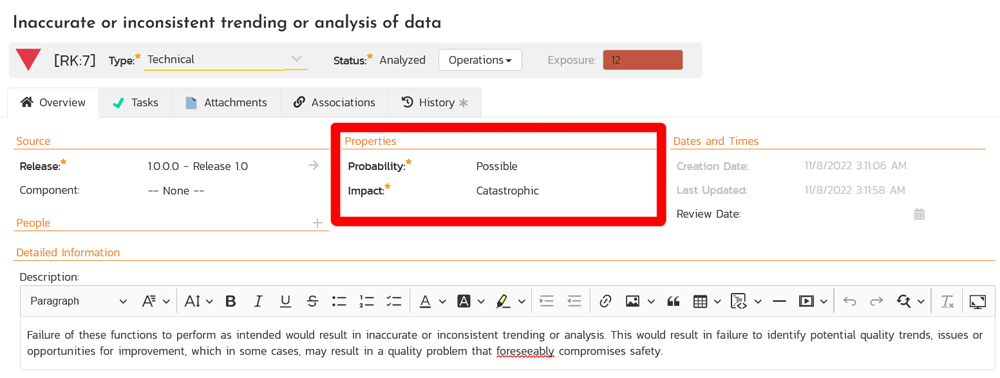Viewport: 1000px width, 378px height.
Task: Select the highlighter marker tool
Action: (503, 302)
